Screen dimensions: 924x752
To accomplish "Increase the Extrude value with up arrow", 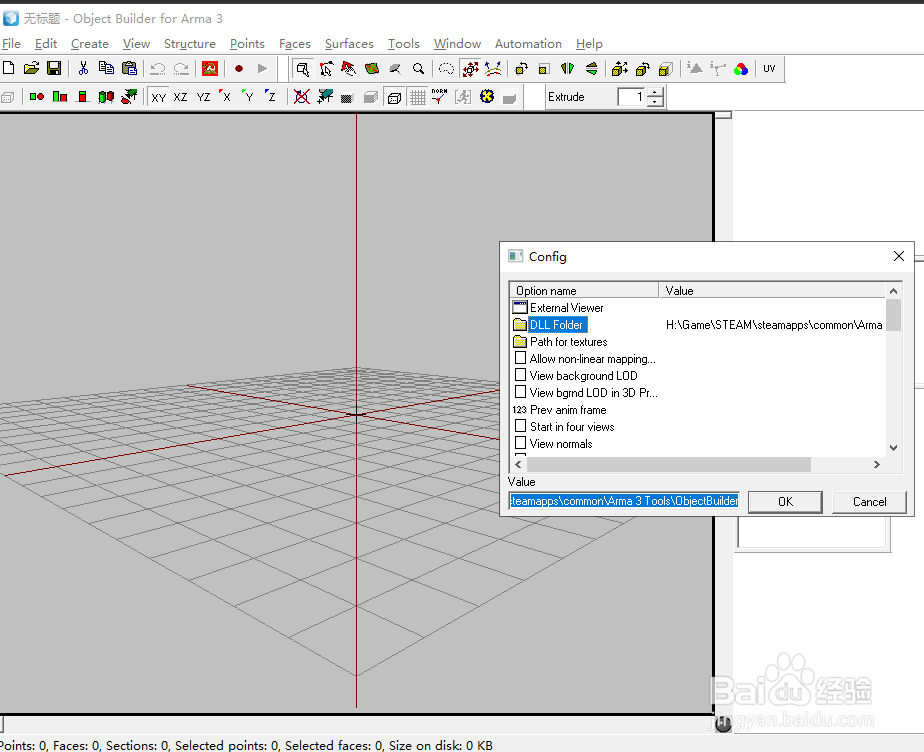I will [x=655, y=93].
